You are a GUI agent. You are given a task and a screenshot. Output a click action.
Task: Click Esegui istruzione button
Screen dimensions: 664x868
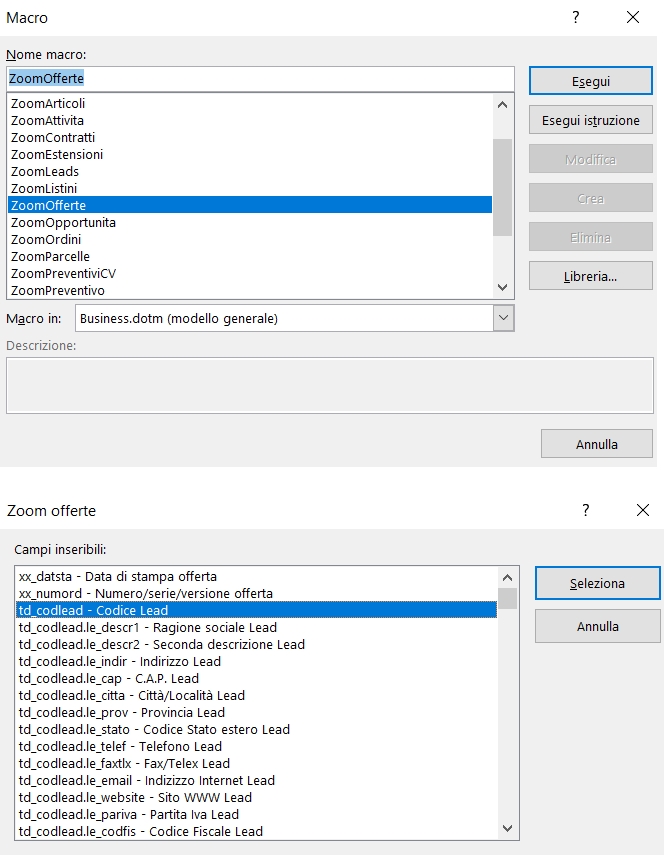click(x=590, y=120)
